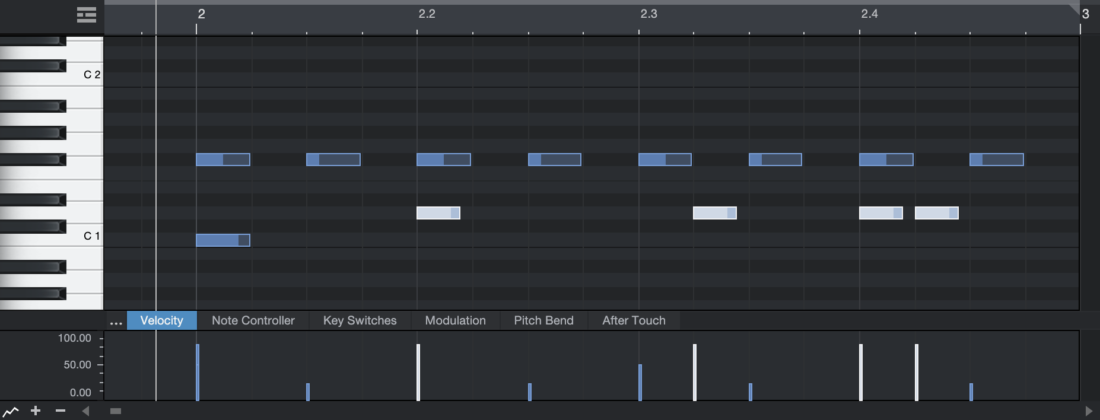
Task: Select the After Touch tab
Action: pyautogui.click(x=633, y=320)
